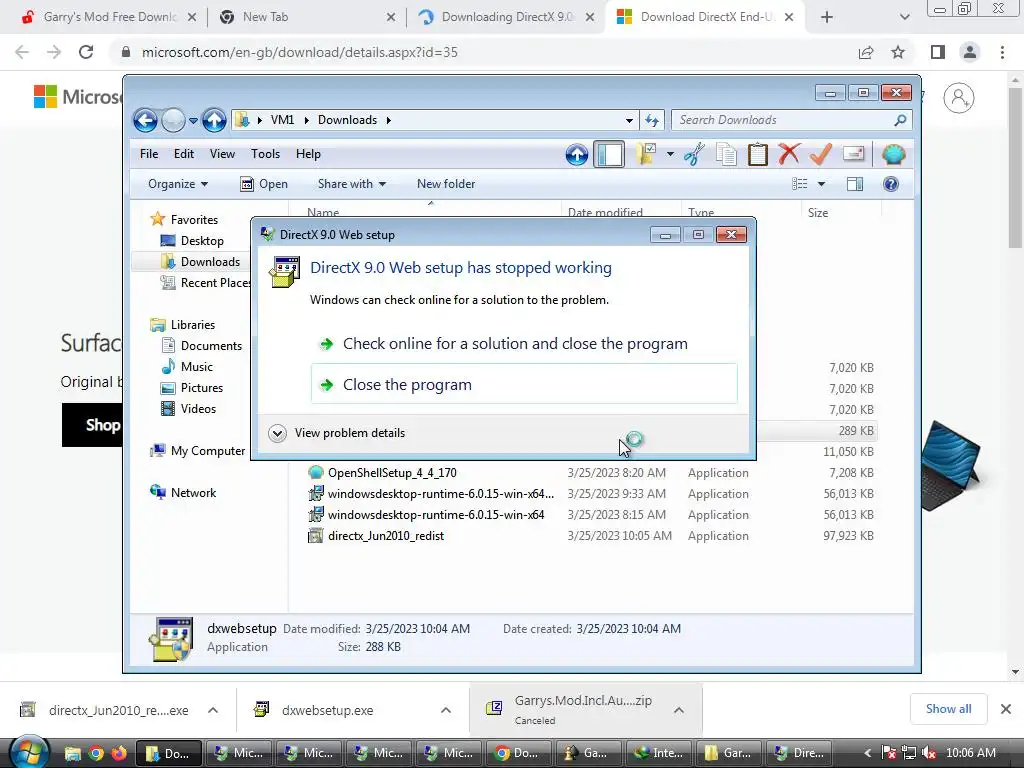This screenshot has height=768, width=1024.
Task: Close the Chrome downloads bar
Action: click(x=1006, y=709)
